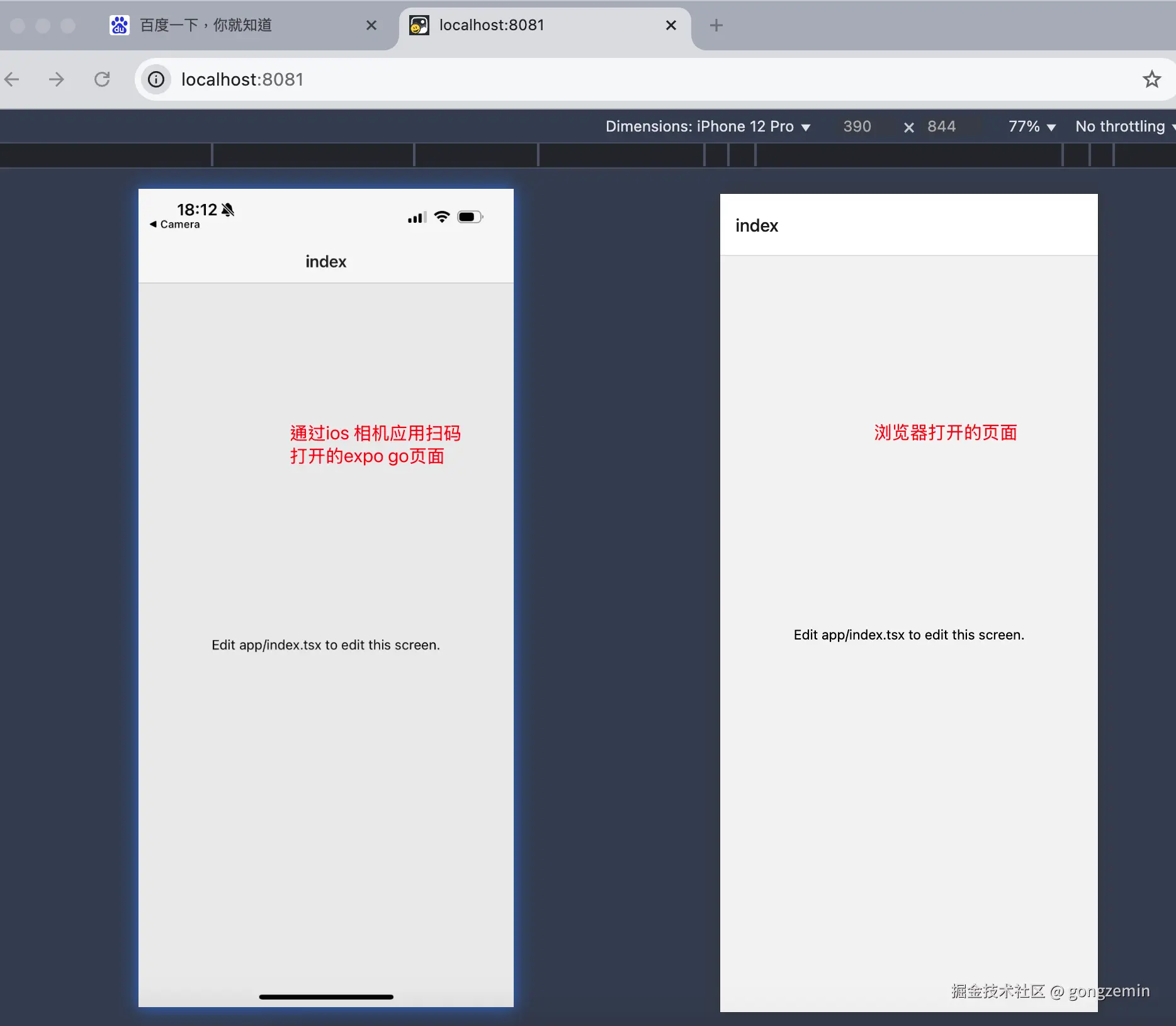Bookmark this page with the star icon
Image resolution: width=1176 pixels, height=1026 pixels.
click(1151, 79)
